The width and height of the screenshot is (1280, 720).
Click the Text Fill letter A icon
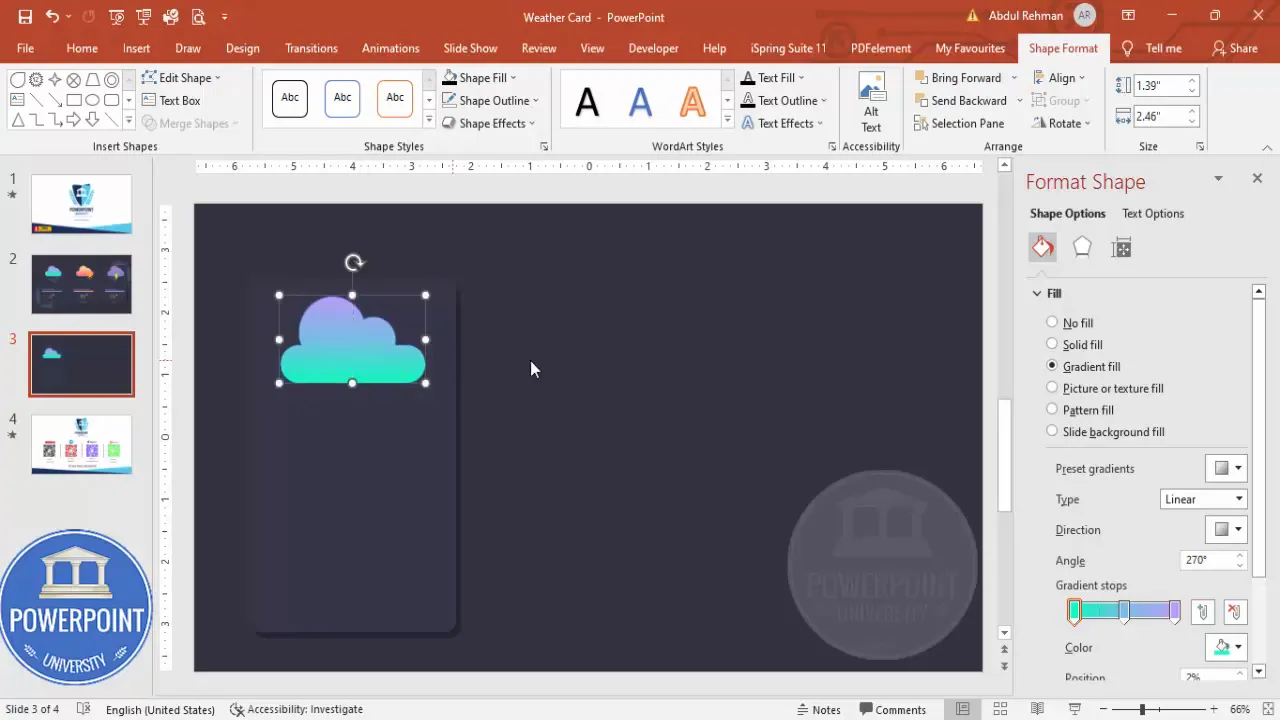[747, 77]
